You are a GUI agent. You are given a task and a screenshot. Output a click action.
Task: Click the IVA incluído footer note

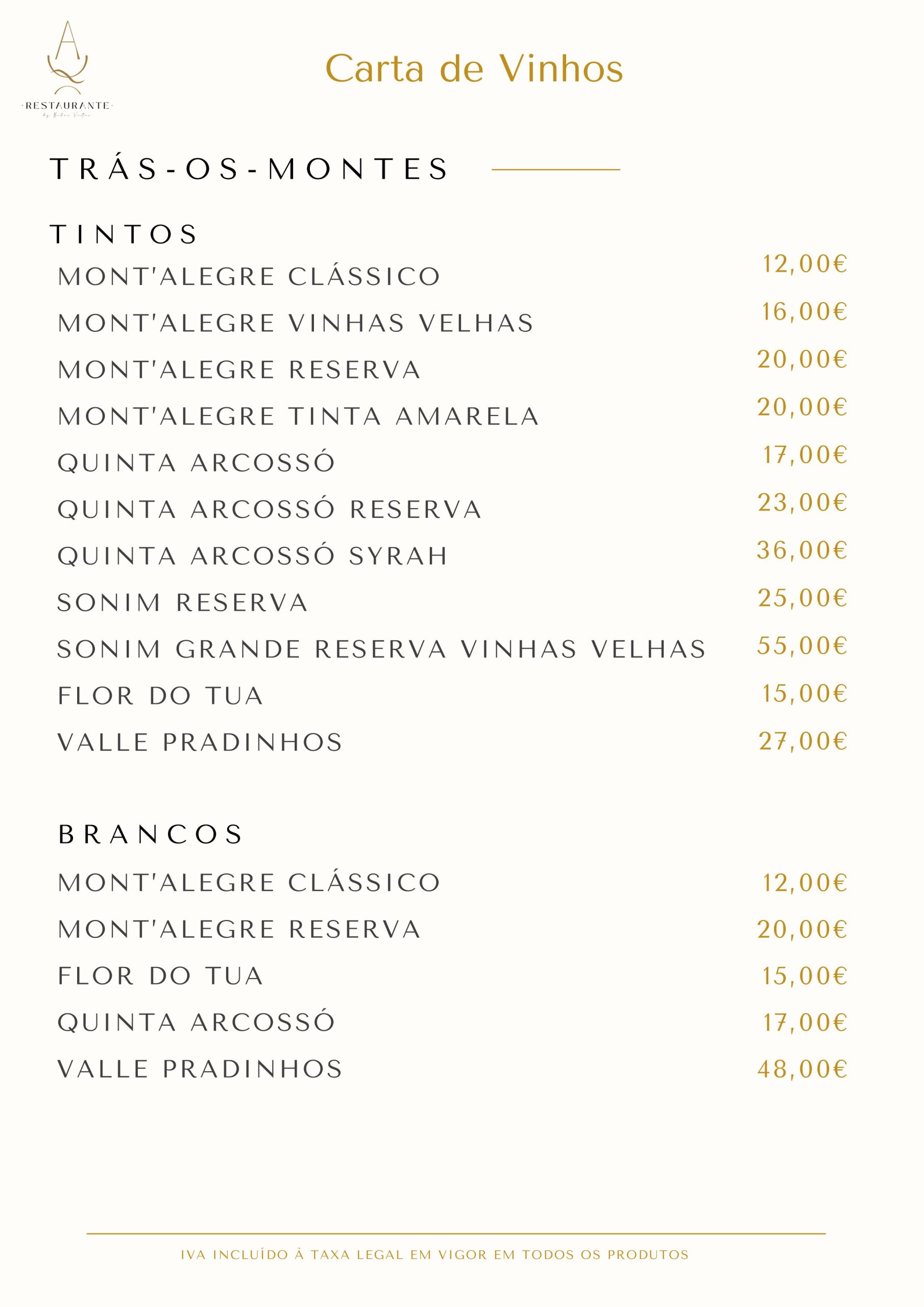[x=434, y=1254]
